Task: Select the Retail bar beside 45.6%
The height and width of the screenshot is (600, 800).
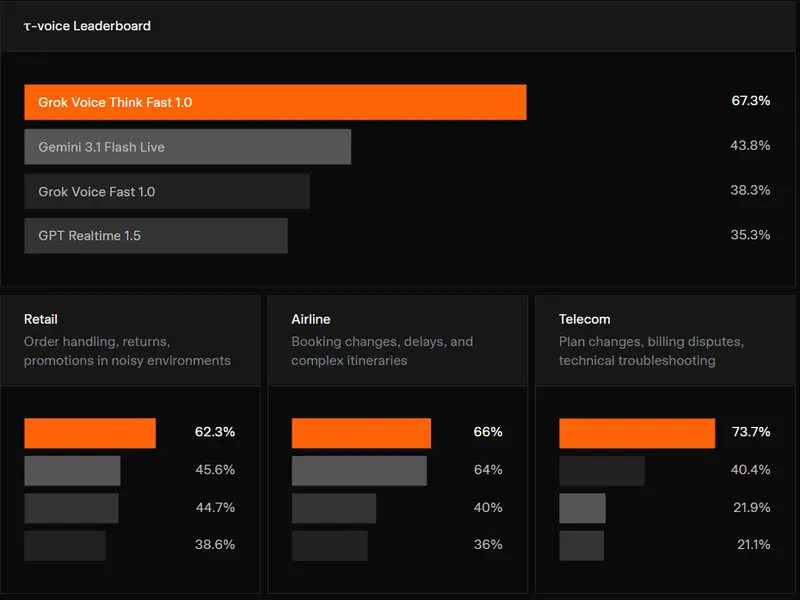Action: pos(72,471)
